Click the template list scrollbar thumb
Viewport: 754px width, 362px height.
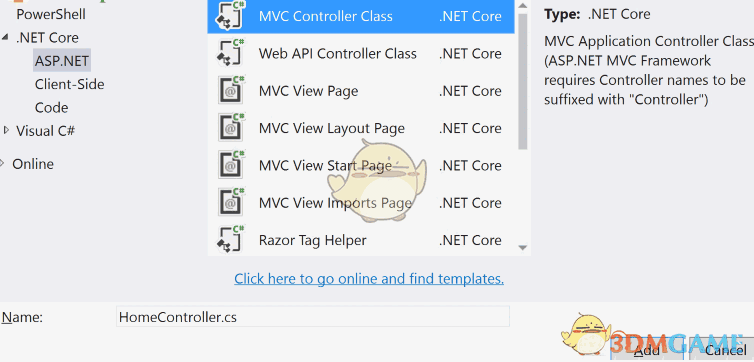coord(523,81)
